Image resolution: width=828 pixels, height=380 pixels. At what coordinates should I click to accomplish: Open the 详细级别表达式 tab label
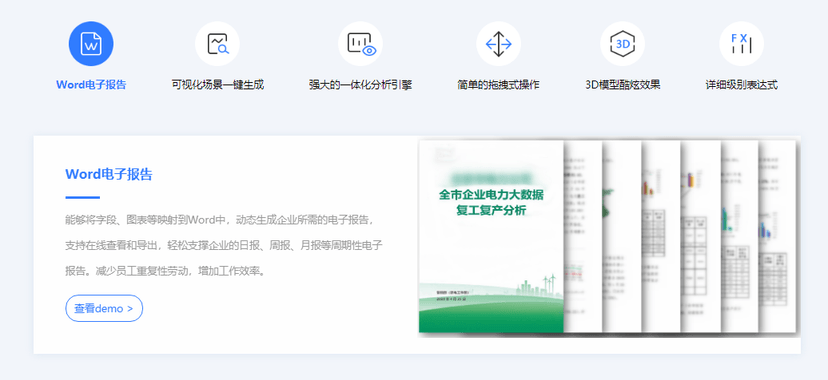(741, 85)
